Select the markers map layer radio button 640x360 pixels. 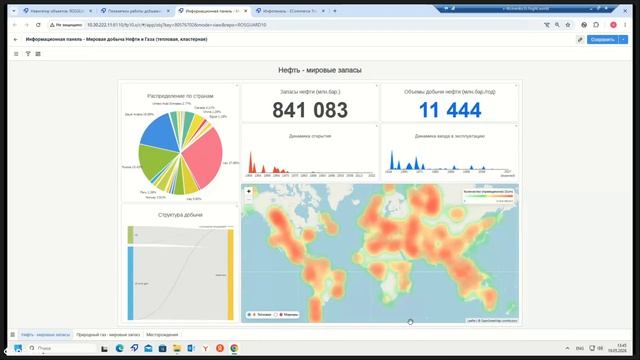coord(276,315)
